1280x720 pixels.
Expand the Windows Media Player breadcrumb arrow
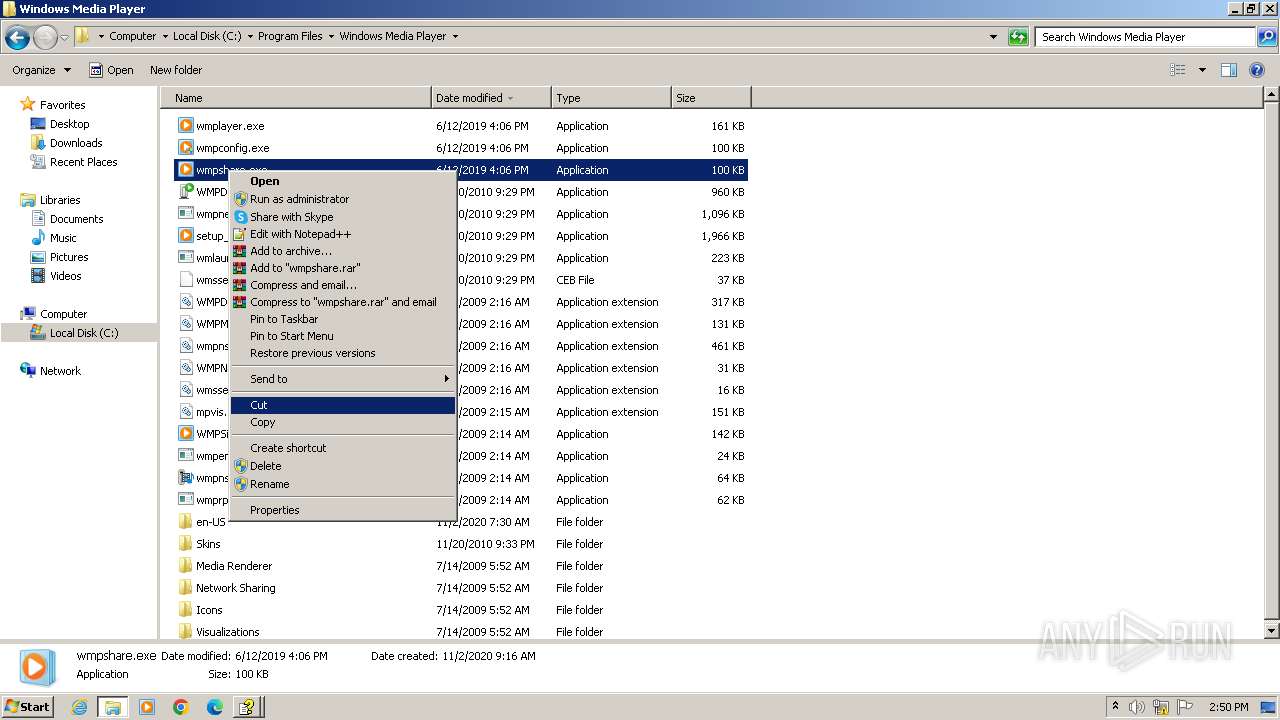pos(455,36)
